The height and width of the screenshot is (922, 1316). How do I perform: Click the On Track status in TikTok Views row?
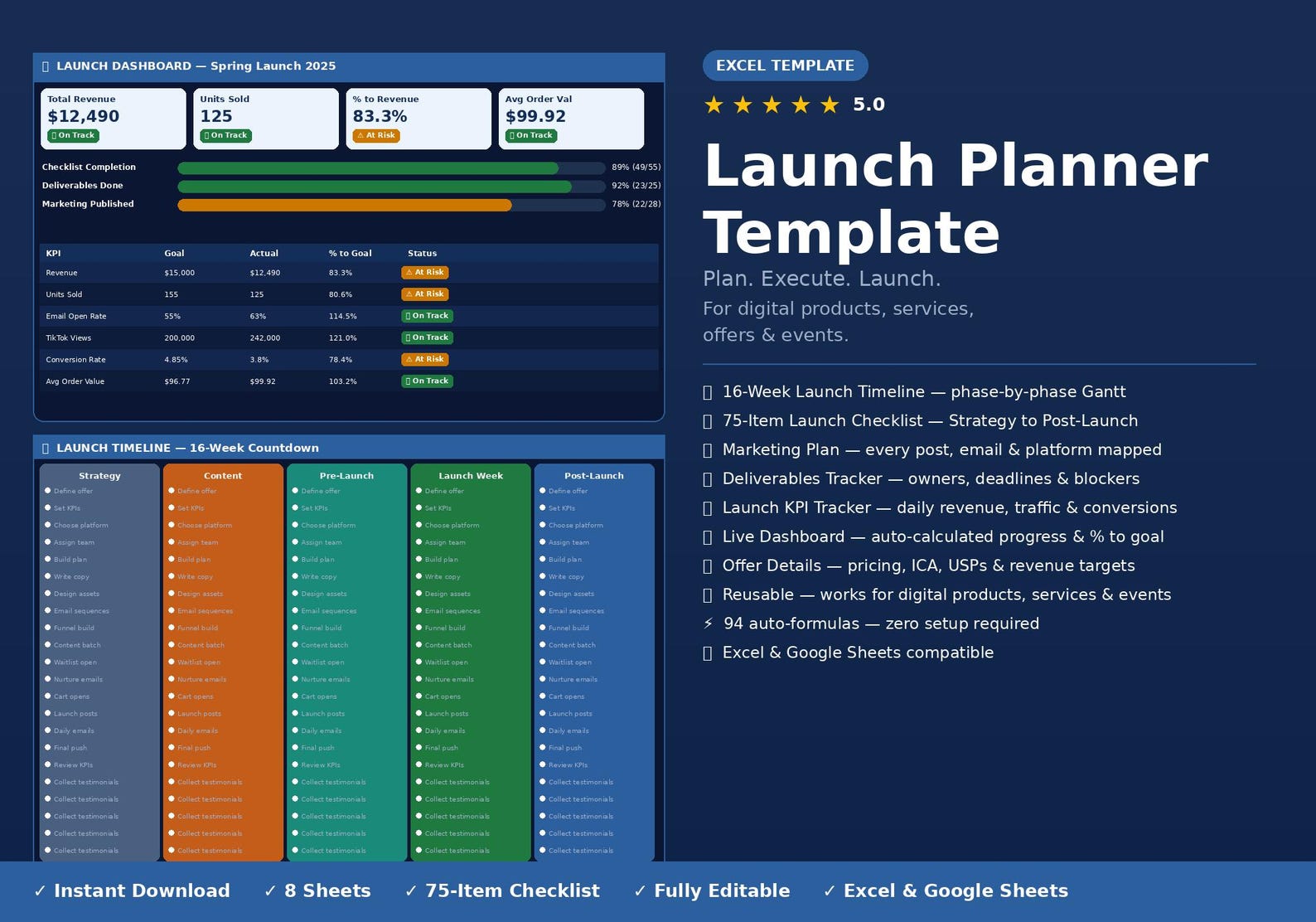tap(428, 337)
